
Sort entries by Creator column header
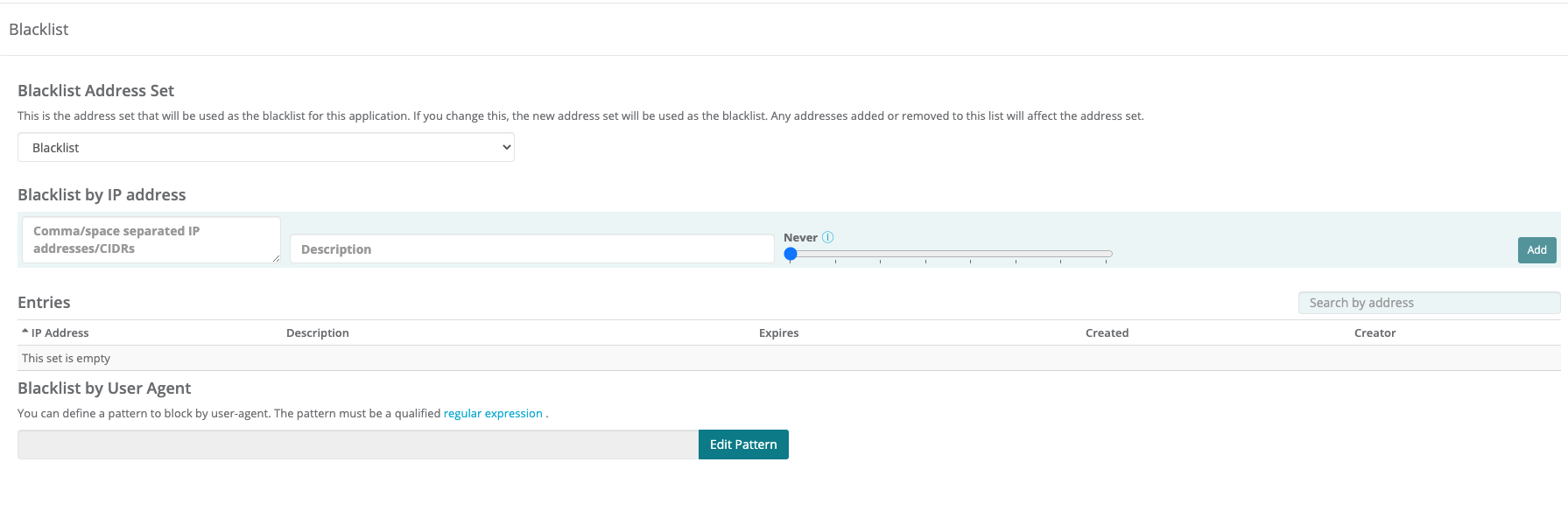point(1375,333)
